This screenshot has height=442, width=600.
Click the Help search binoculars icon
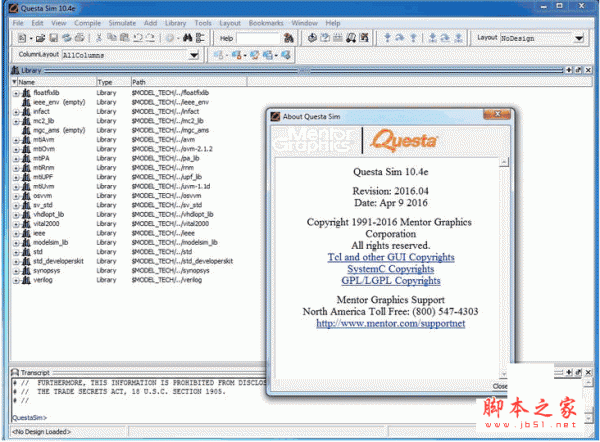pyautogui.click(x=289, y=38)
